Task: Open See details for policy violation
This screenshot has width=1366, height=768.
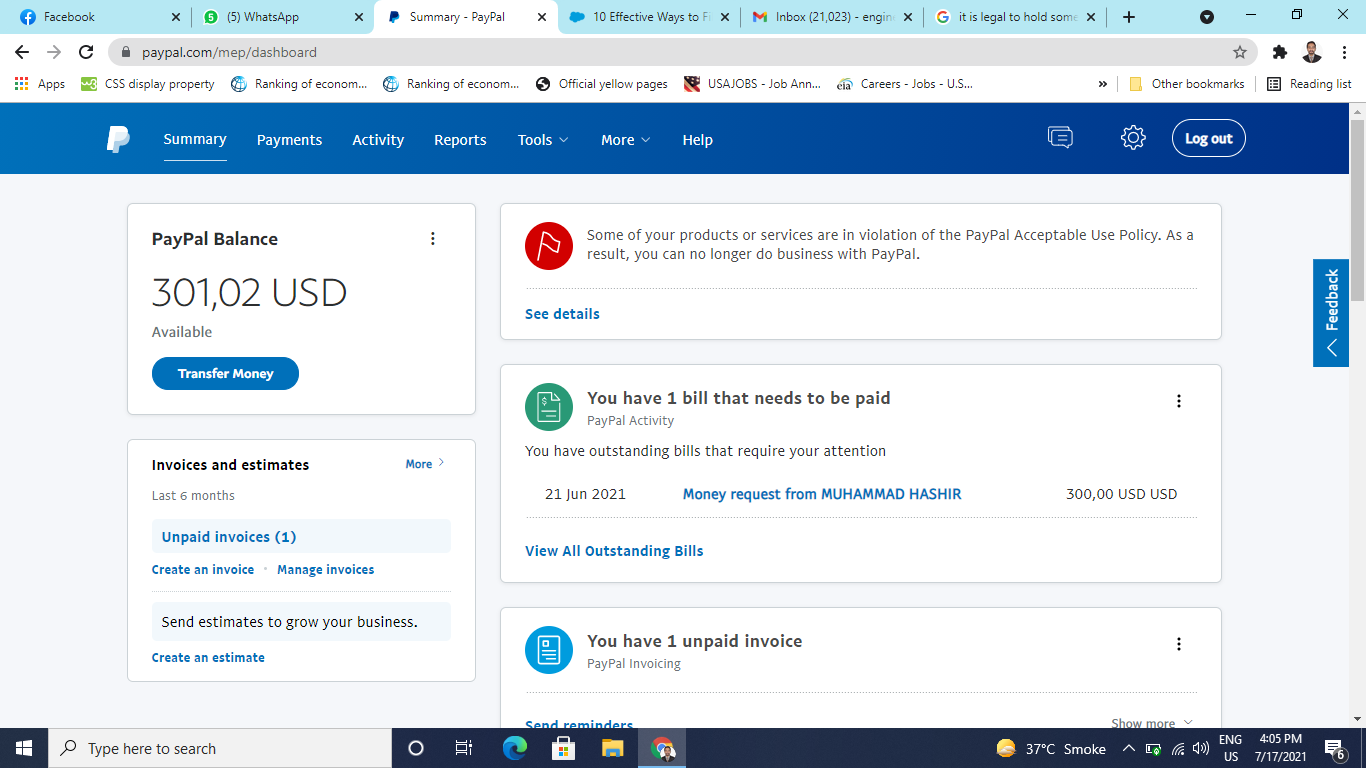Action: 562,314
